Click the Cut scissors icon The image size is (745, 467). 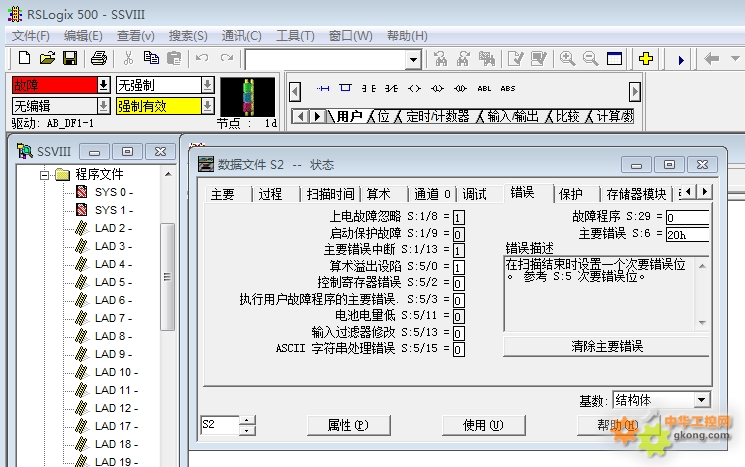tap(128, 58)
